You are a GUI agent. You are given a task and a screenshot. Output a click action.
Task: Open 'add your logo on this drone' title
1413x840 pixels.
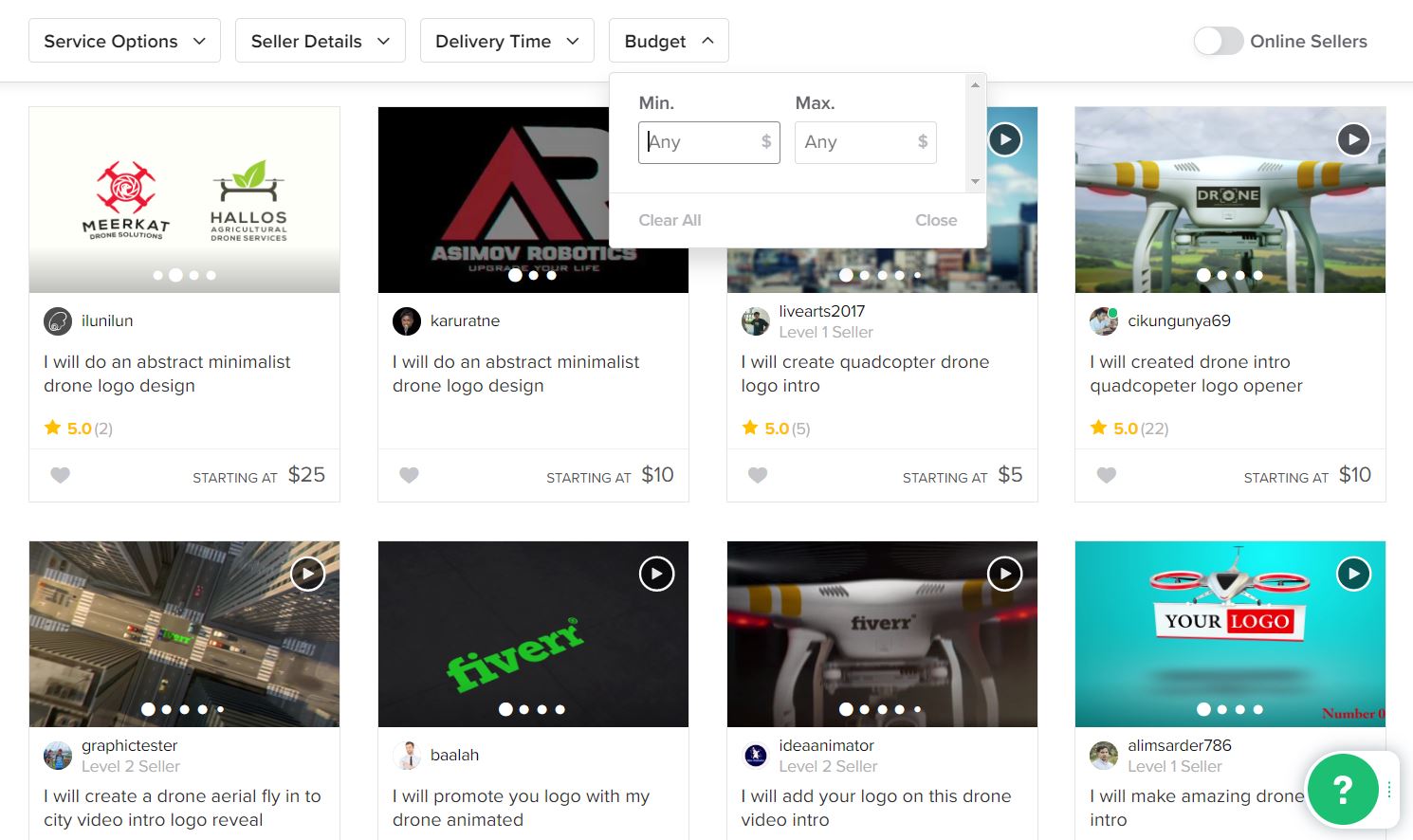point(876,808)
